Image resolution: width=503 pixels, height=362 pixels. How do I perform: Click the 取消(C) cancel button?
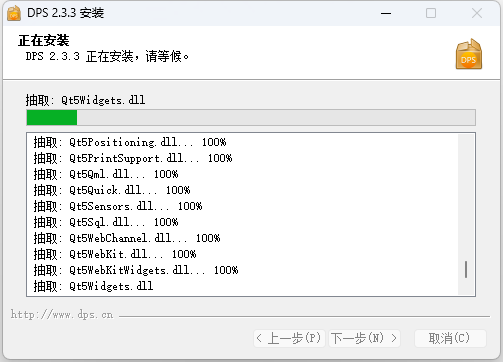(450, 338)
